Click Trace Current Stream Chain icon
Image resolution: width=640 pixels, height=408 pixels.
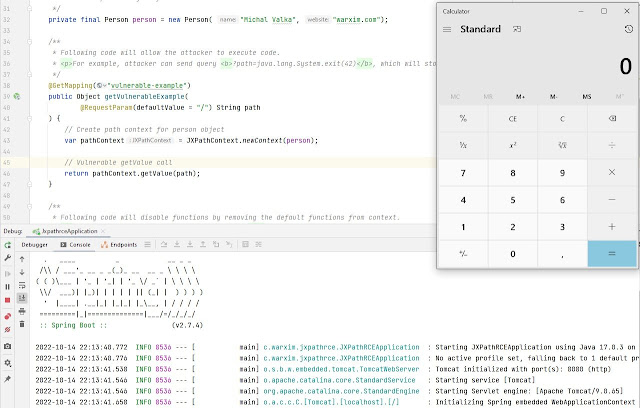coord(258,244)
